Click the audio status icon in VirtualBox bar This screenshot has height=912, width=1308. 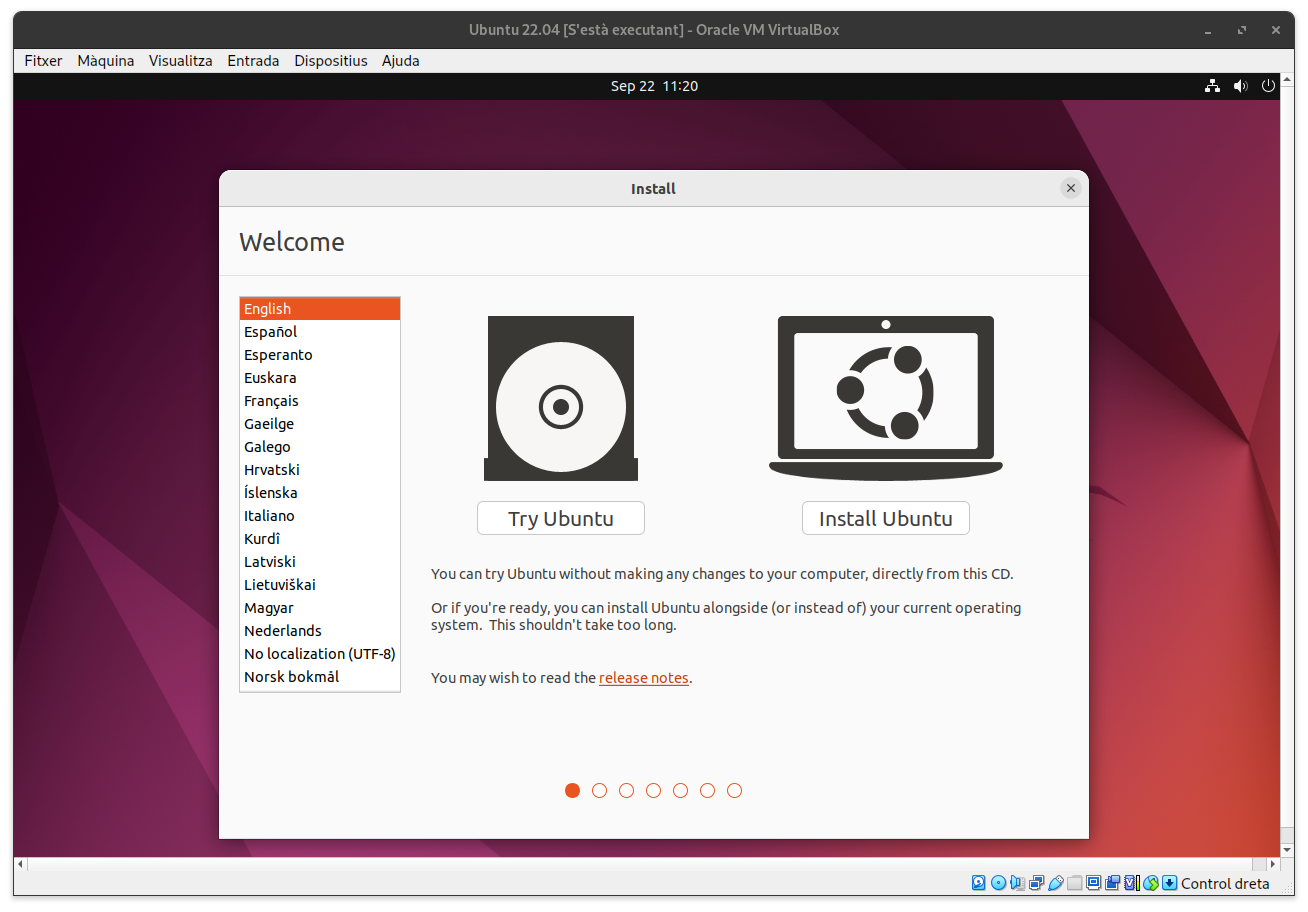click(1017, 883)
